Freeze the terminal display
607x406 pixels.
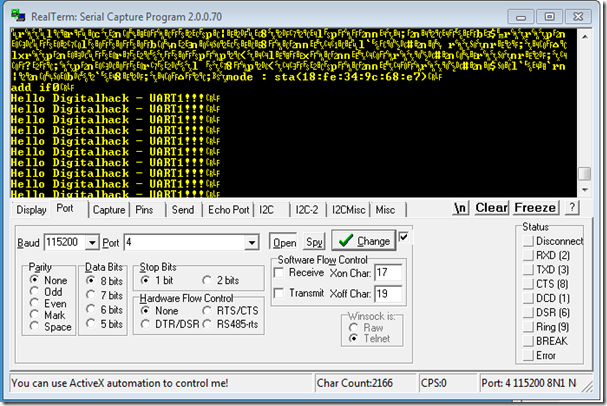pyautogui.click(x=536, y=208)
